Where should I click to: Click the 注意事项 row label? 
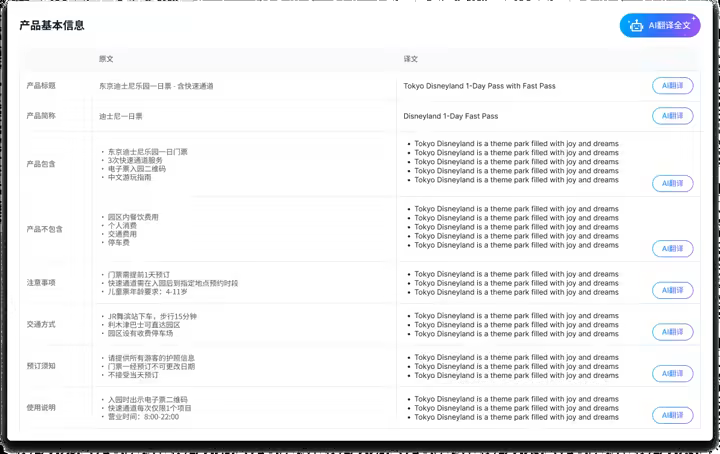point(41,283)
